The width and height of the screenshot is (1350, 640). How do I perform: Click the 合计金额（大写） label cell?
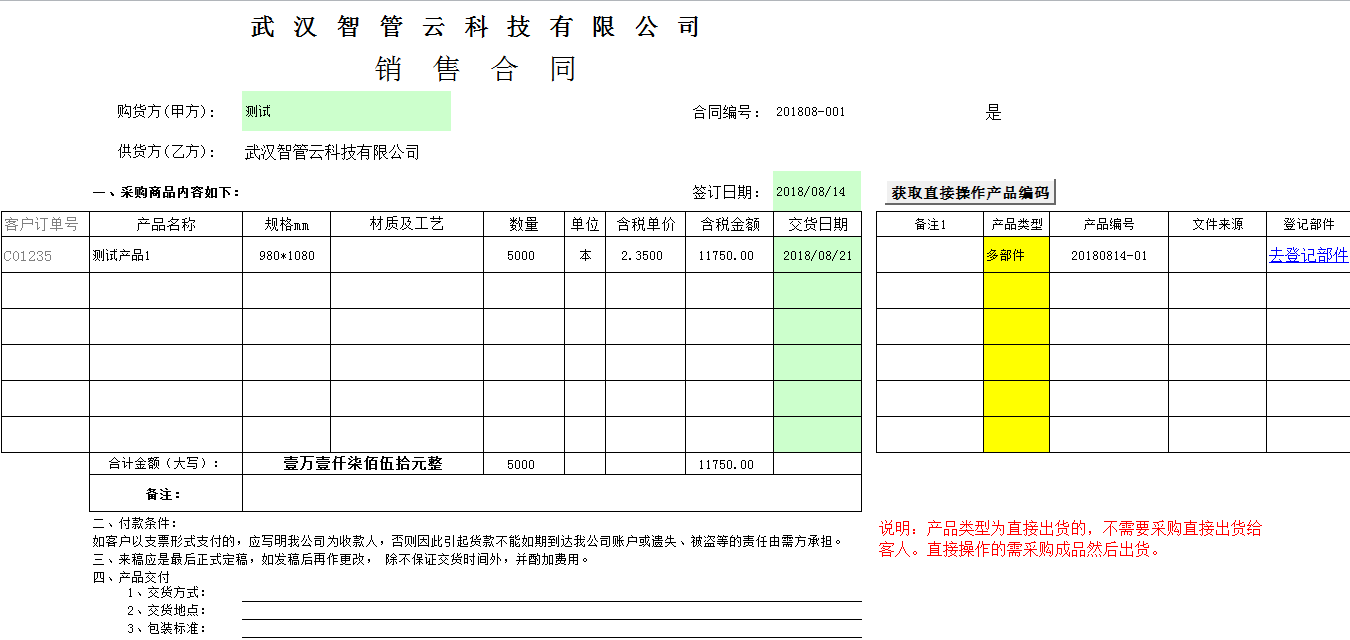[x=166, y=464]
